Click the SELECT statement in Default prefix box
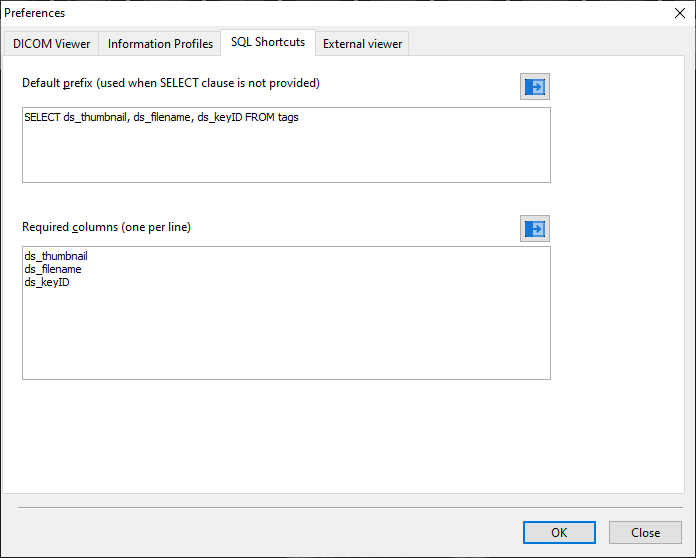The height and width of the screenshot is (558, 696). [160, 118]
